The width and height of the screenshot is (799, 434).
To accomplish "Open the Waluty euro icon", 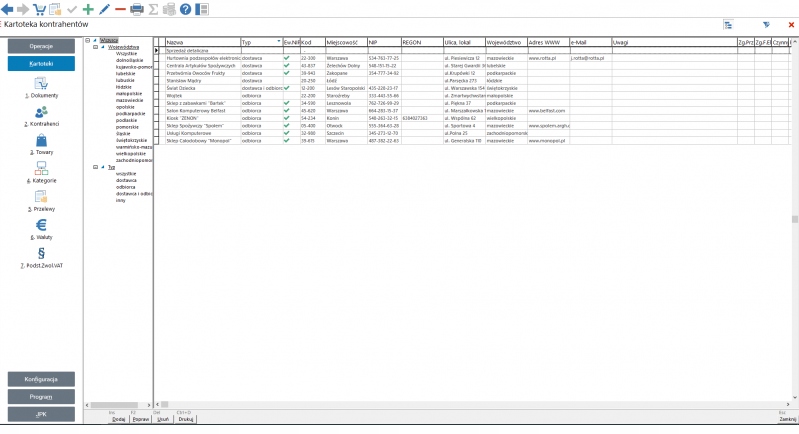I will coord(41,225).
